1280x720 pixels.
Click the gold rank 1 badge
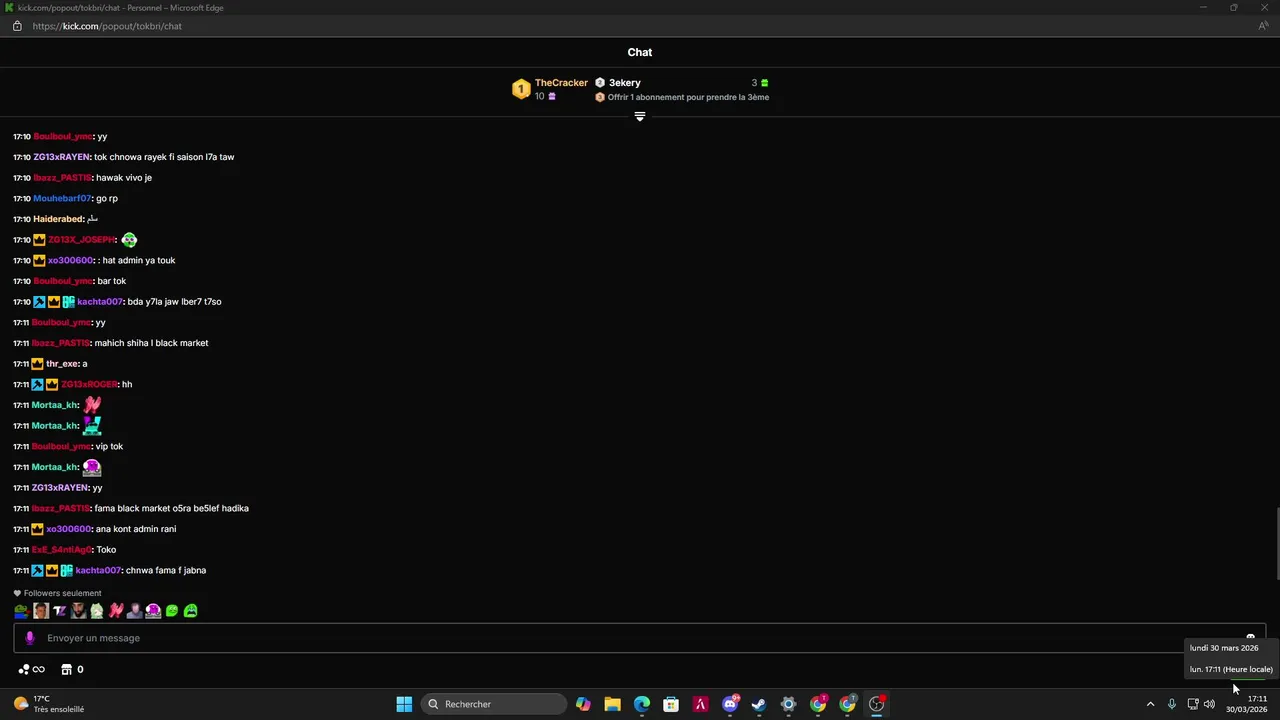(x=521, y=90)
